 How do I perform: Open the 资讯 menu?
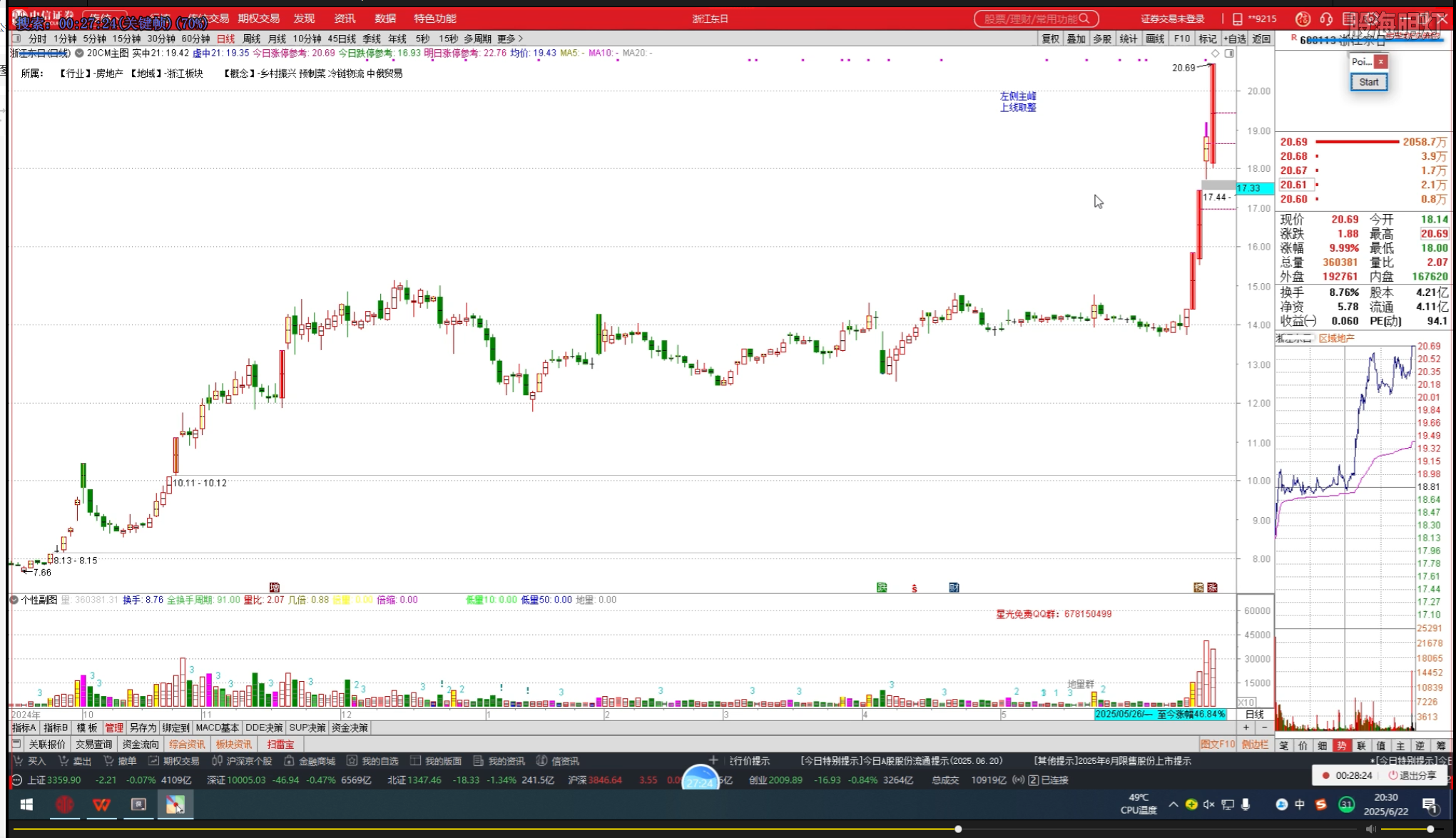pyautogui.click(x=345, y=19)
